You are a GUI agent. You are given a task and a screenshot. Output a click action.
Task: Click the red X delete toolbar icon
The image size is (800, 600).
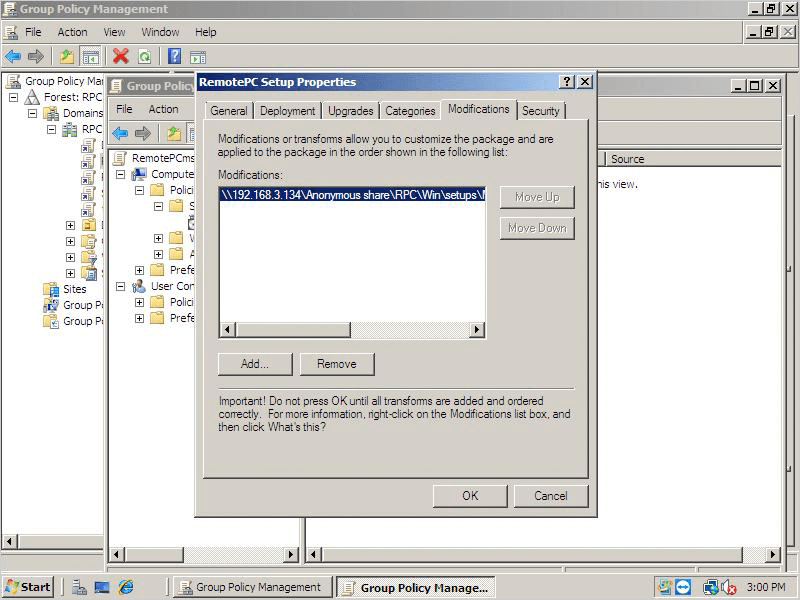pyautogui.click(x=121, y=57)
